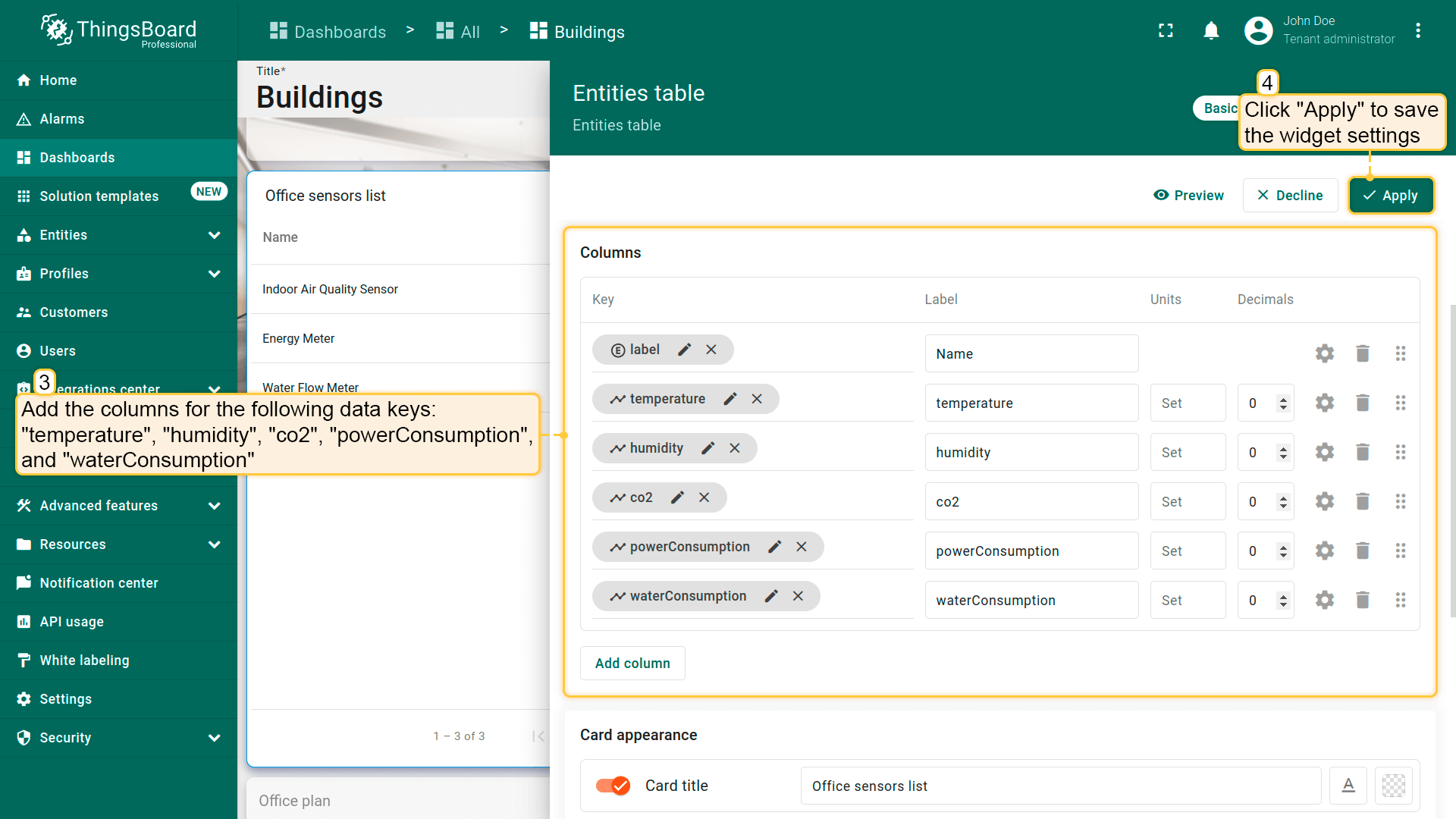Expand the Security sidebar section
Image resolution: width=1456 pixels, height=819 pixels.
(x=214, y=738)
